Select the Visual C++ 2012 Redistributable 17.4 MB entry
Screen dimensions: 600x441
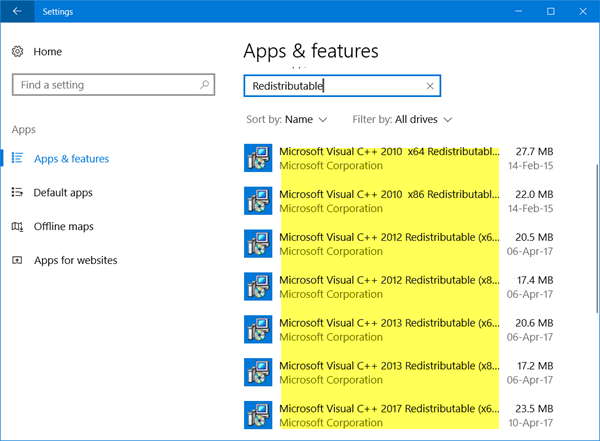(x=389, y=287)
